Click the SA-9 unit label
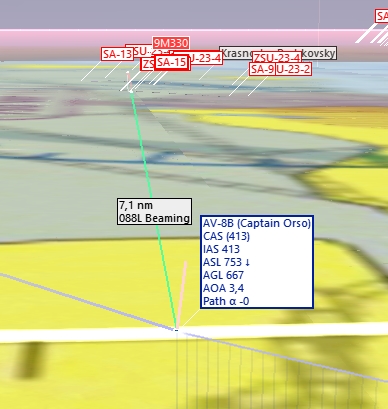The image size is (388, 409). click(262, 69)
